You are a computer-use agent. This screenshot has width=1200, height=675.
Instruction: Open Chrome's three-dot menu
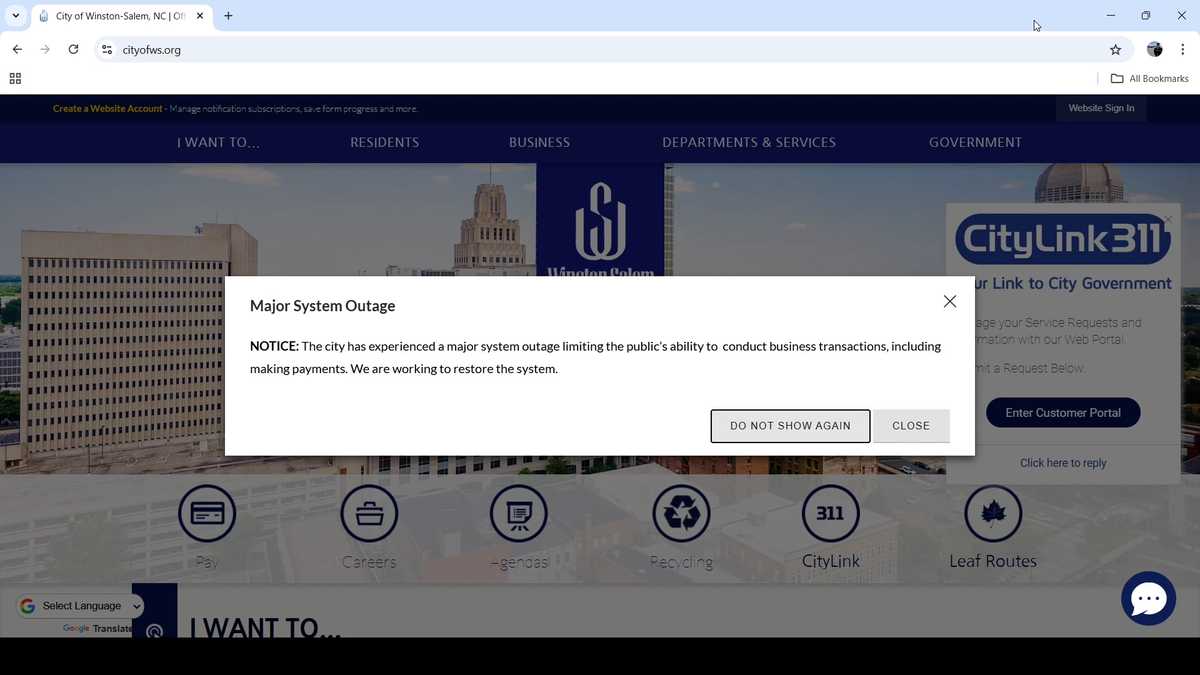tap(1182, 50)
